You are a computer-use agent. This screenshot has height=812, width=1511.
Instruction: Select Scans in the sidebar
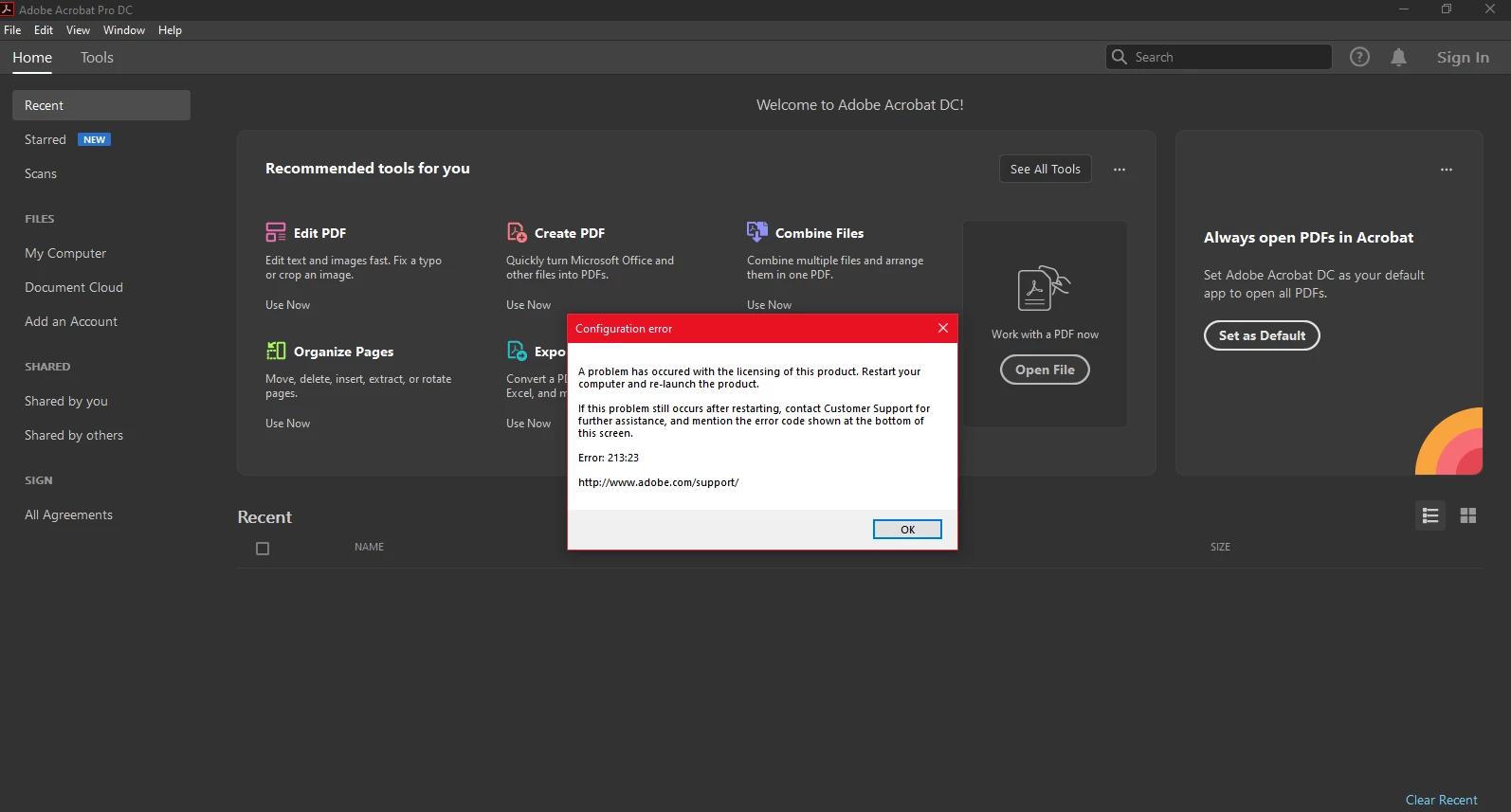click(x=41, y=173)
